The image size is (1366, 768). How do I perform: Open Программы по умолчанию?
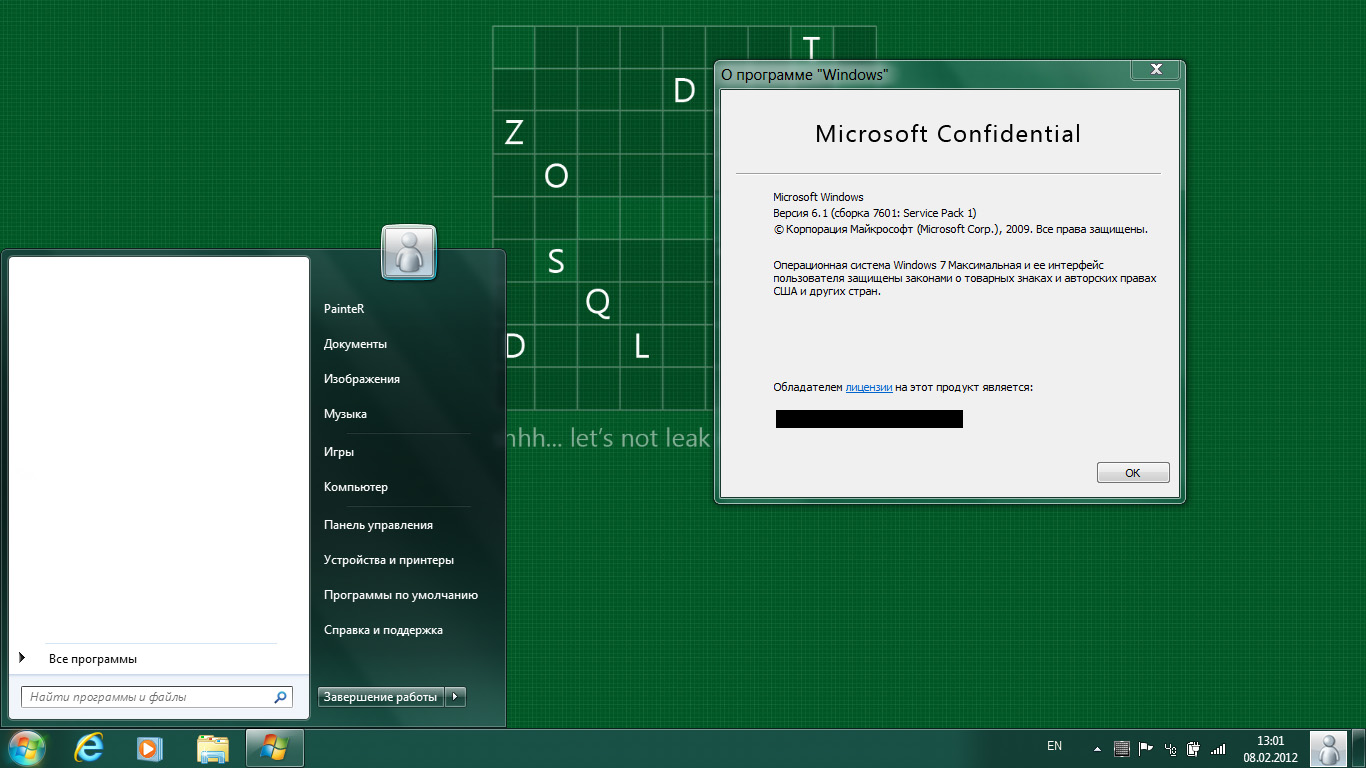click(401, 595)
